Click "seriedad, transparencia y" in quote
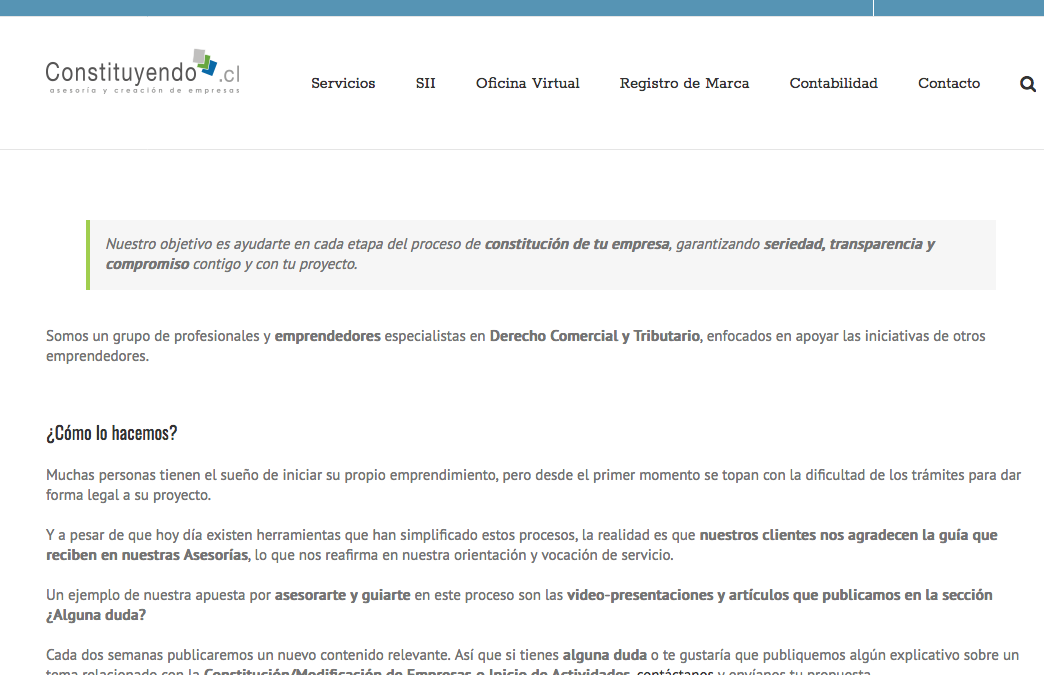This screenshot has width=1044, height=675. (x=850, y=244)
